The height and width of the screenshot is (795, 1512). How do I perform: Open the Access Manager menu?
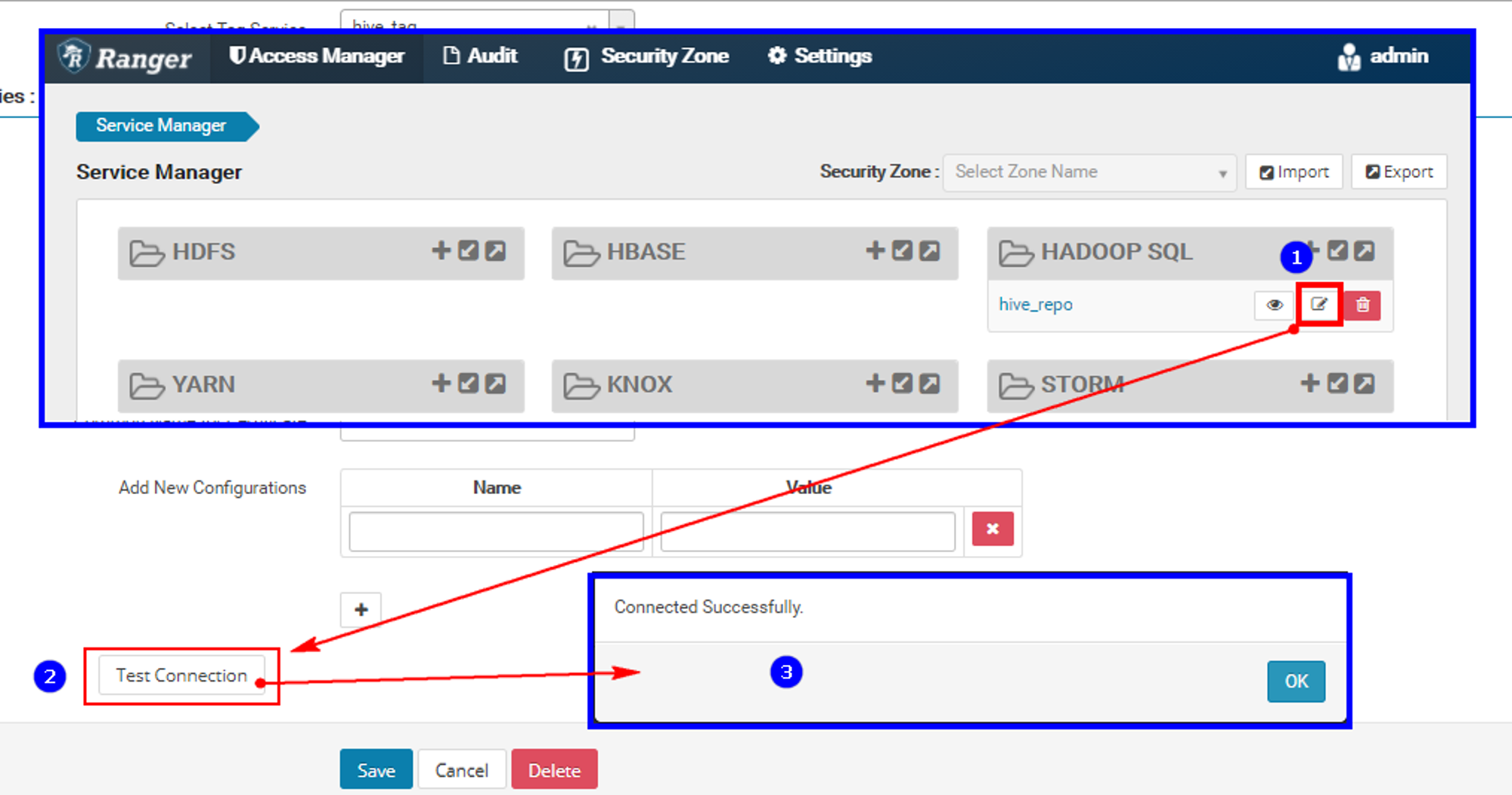point(317,56)
